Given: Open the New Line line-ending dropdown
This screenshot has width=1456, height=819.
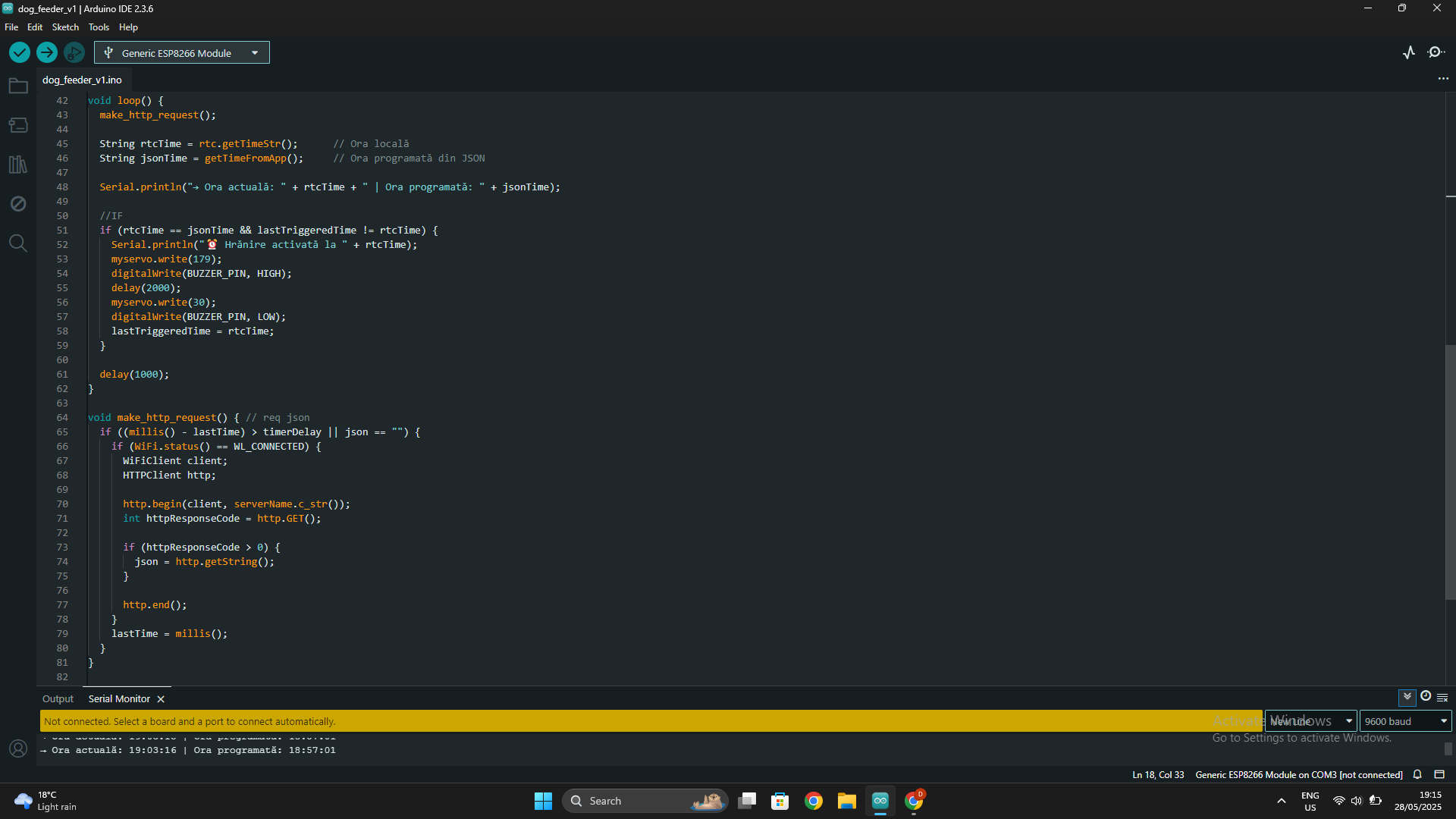Looking at the screenshot, I should [1310, 721].
